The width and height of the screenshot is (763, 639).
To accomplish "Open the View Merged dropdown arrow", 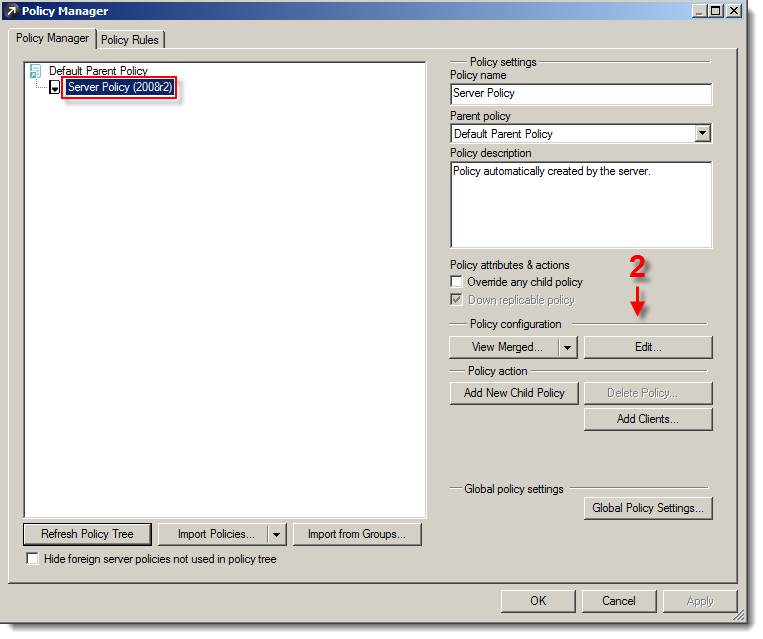I will coord(567,347).
